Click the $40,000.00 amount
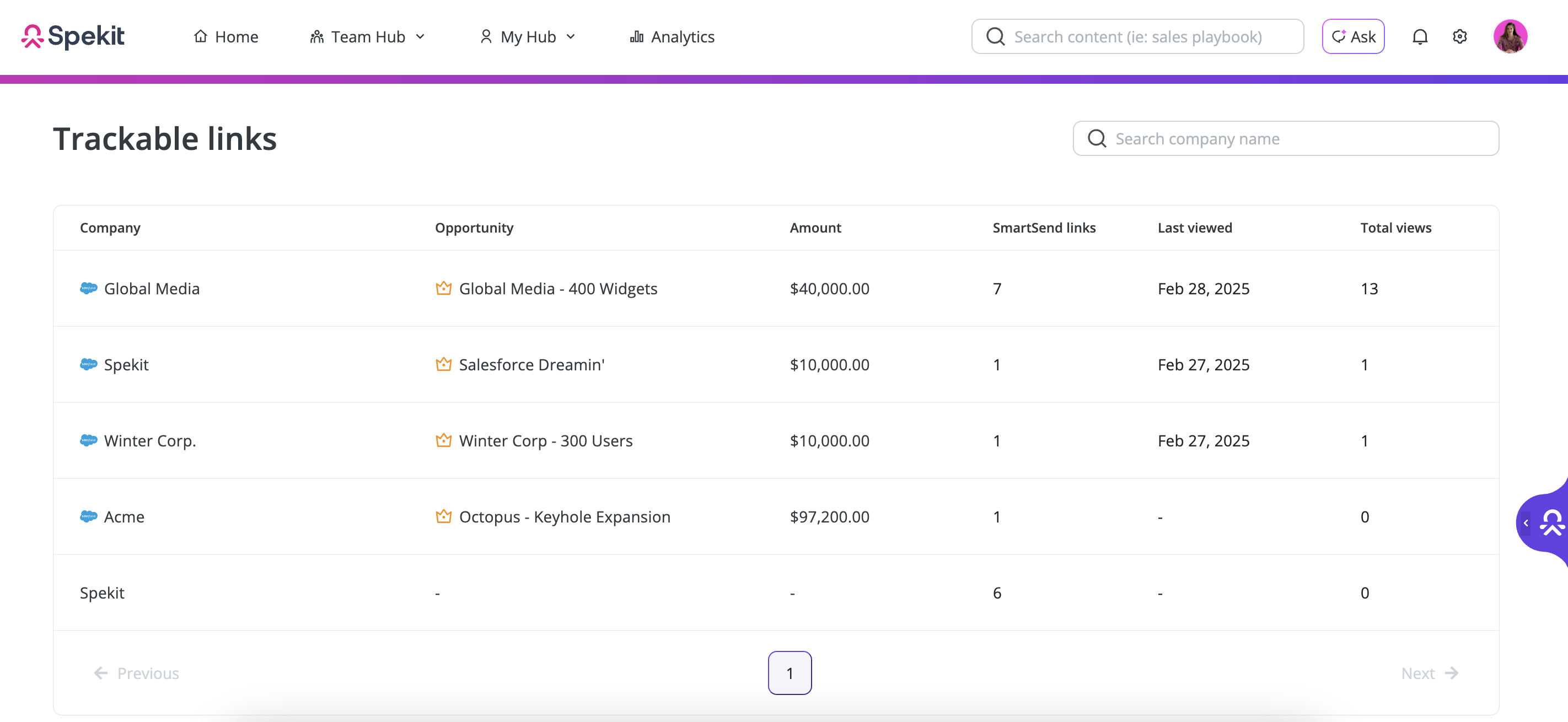 [829, 289]
